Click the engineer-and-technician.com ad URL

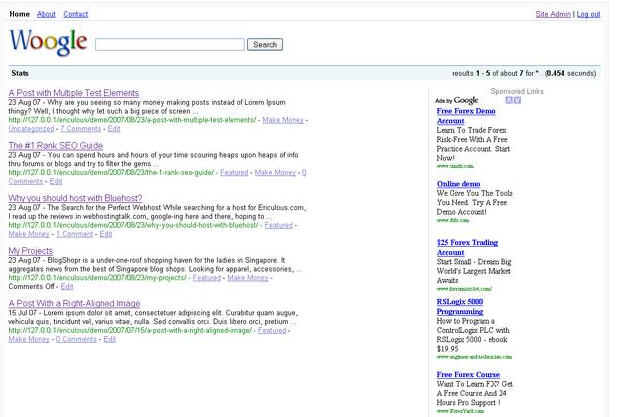pyautogui.click(x=474, y=357)
